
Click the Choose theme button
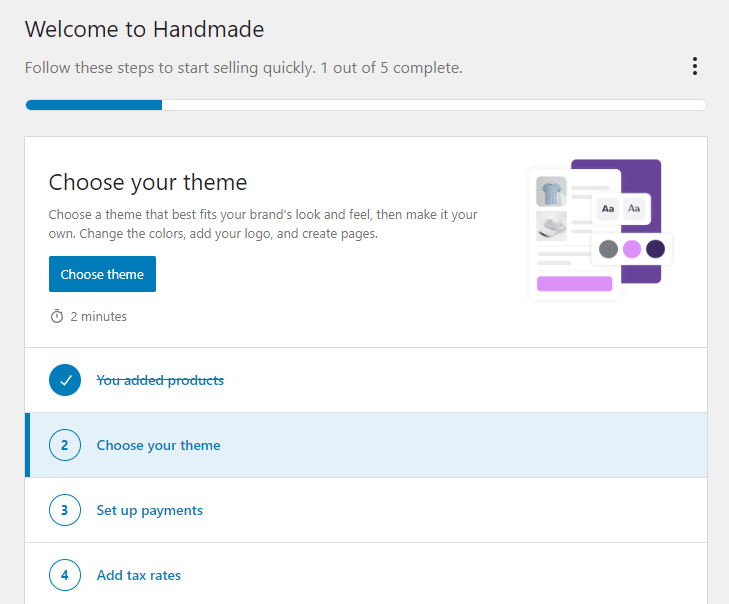click(x=102, y=274)
